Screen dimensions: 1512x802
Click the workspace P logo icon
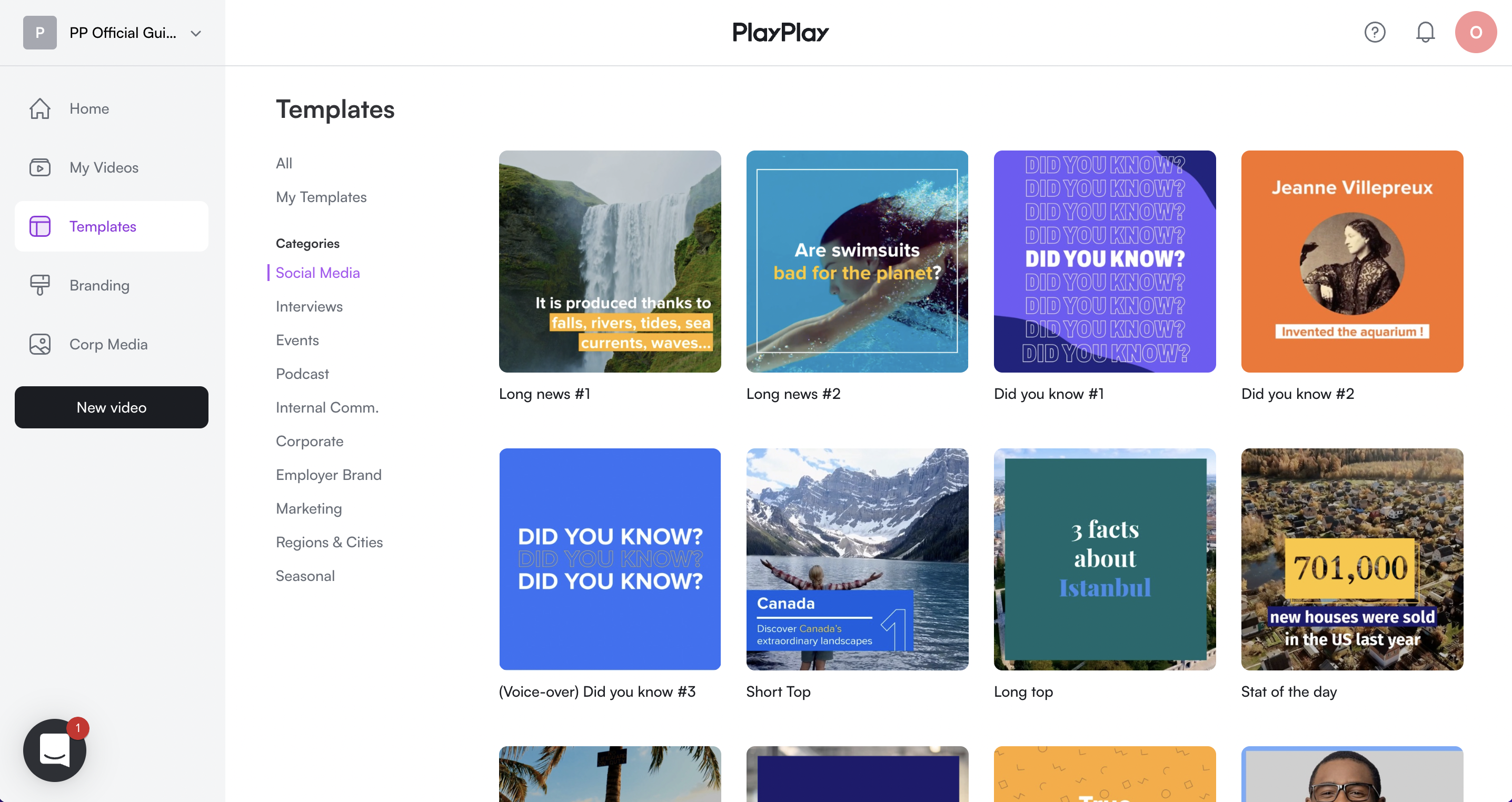coord(40,33)
